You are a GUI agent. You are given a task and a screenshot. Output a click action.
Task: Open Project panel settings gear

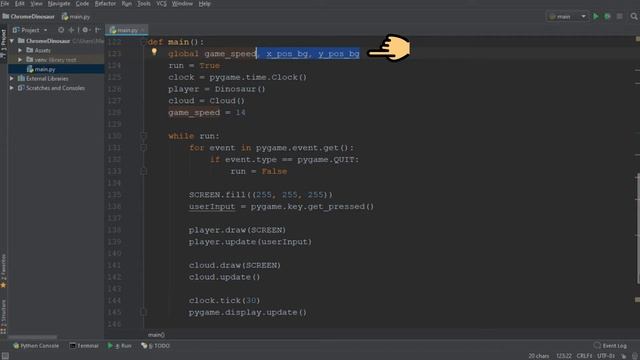pyautogui.click(x=85, y=30)
